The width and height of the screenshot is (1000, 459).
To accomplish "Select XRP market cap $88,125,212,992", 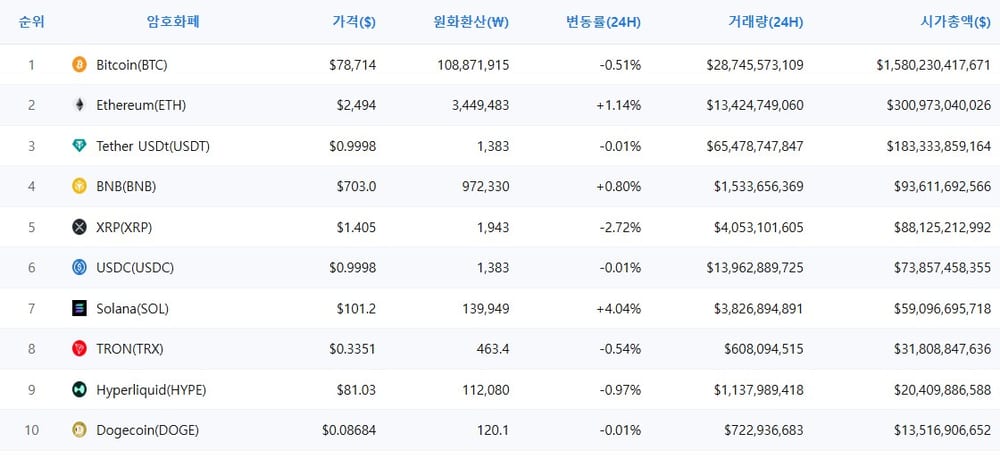I will coord(942,228).
